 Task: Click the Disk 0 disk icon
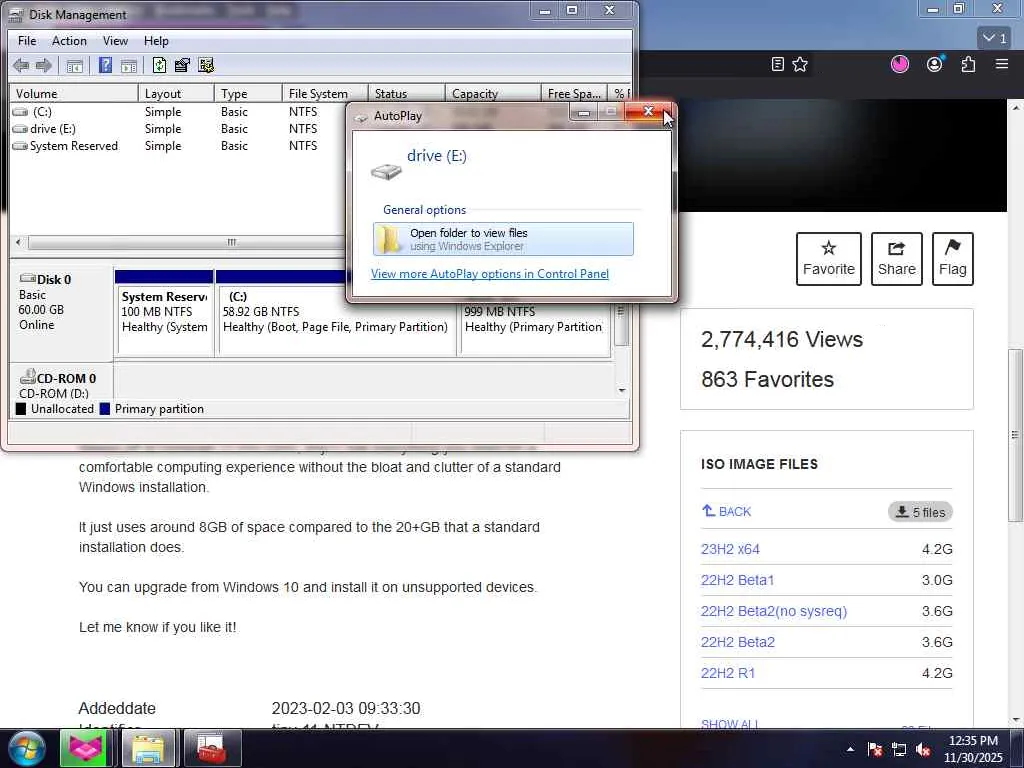point(27,279)
